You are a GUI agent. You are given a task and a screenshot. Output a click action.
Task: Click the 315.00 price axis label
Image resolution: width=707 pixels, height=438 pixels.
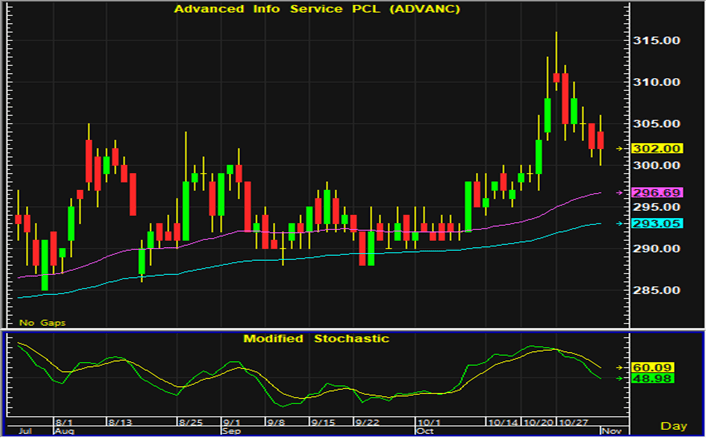coord(656,40)
